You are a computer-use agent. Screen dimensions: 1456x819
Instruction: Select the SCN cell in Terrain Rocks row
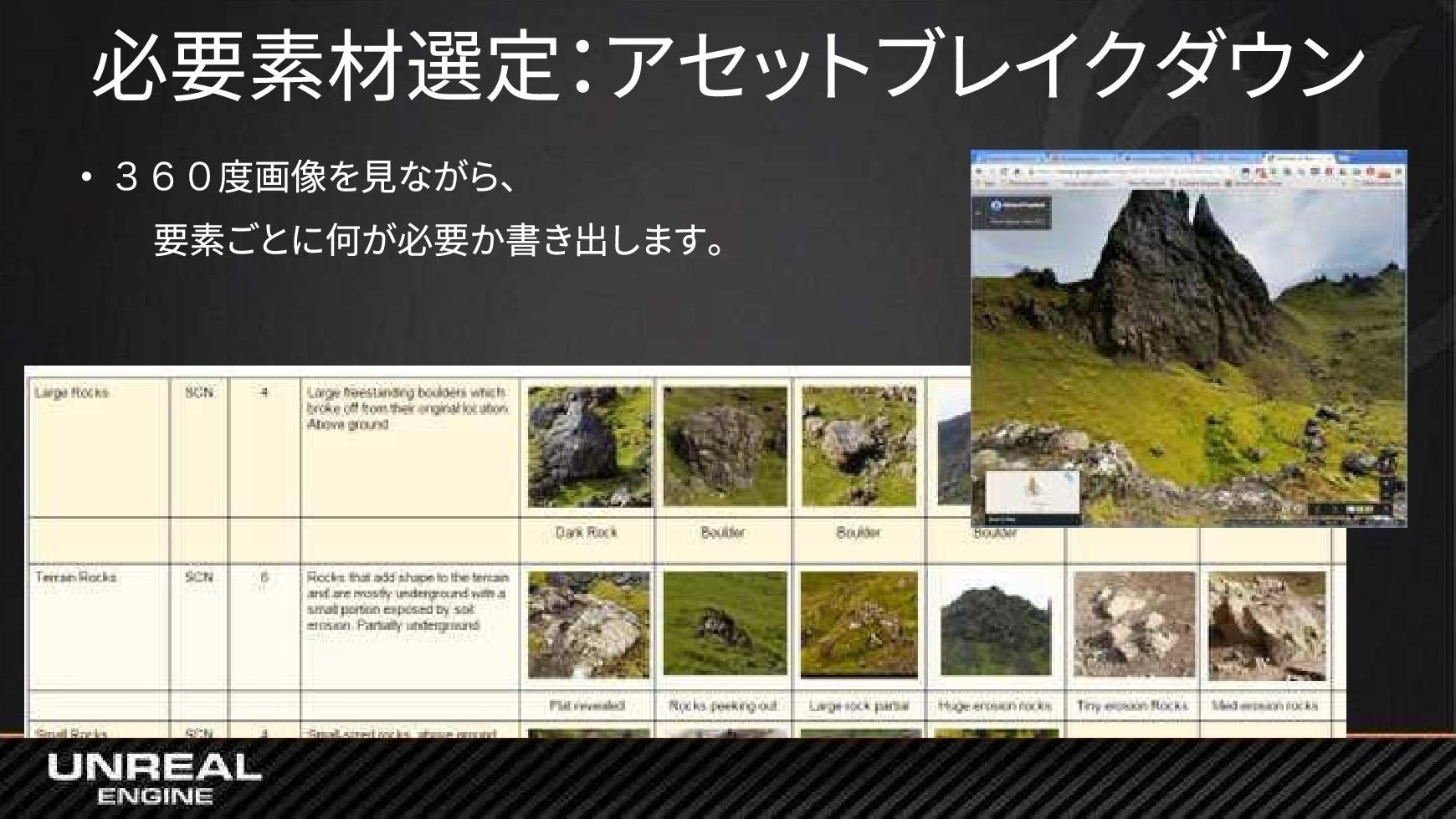tap(199, 628)
